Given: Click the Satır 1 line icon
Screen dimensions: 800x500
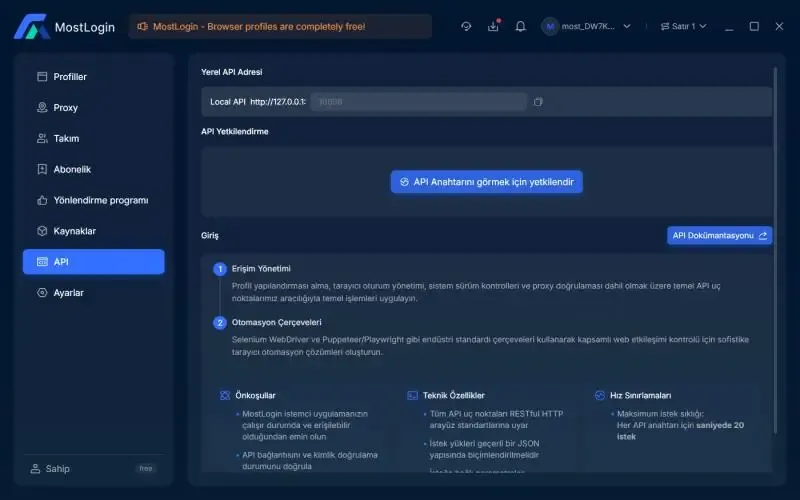Looking at the screenshot, I should (x=665, y=26).
